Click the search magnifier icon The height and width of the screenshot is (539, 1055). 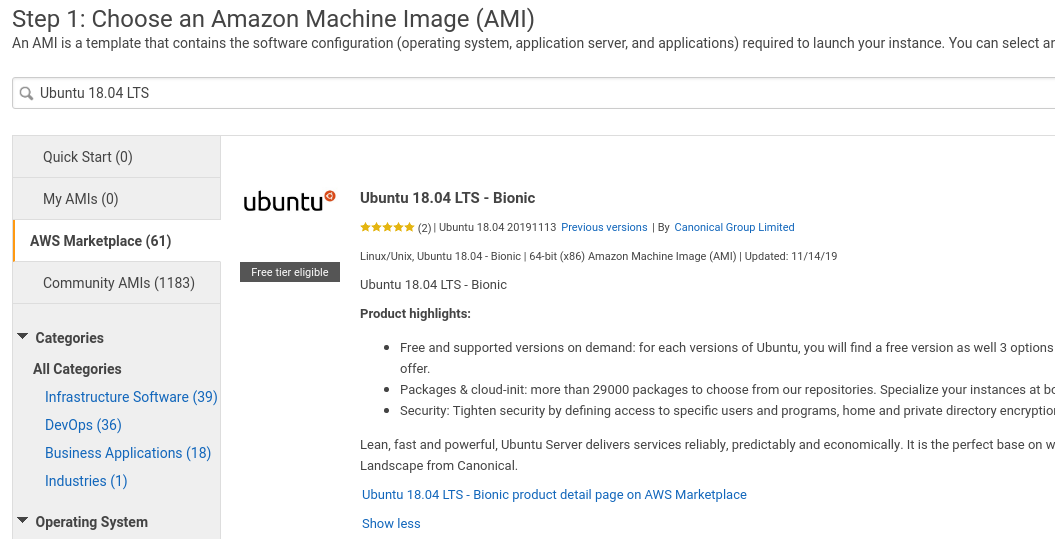pyautogui.click(x=26, y=94)
